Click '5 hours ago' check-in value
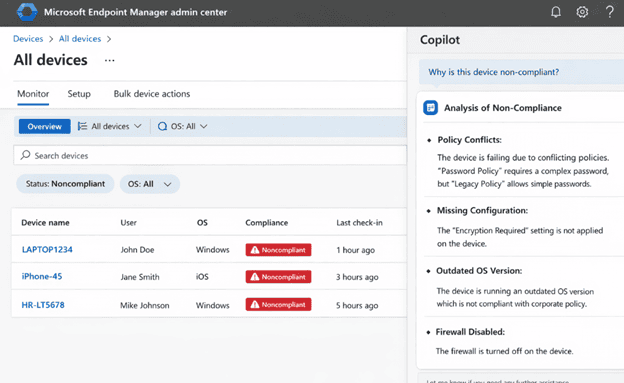The height and width of the screenshot is (383, 624). pyautogui.click(x=357, y=305)
